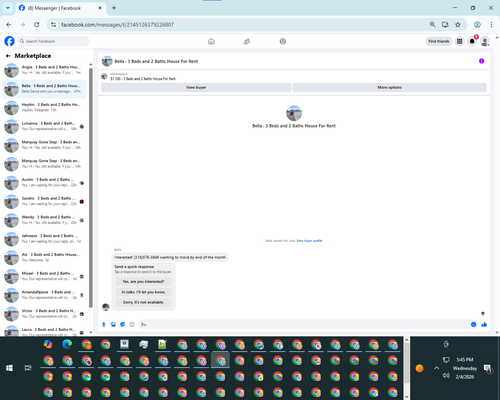Click the Bella chat header avatar

click(107, 61)
